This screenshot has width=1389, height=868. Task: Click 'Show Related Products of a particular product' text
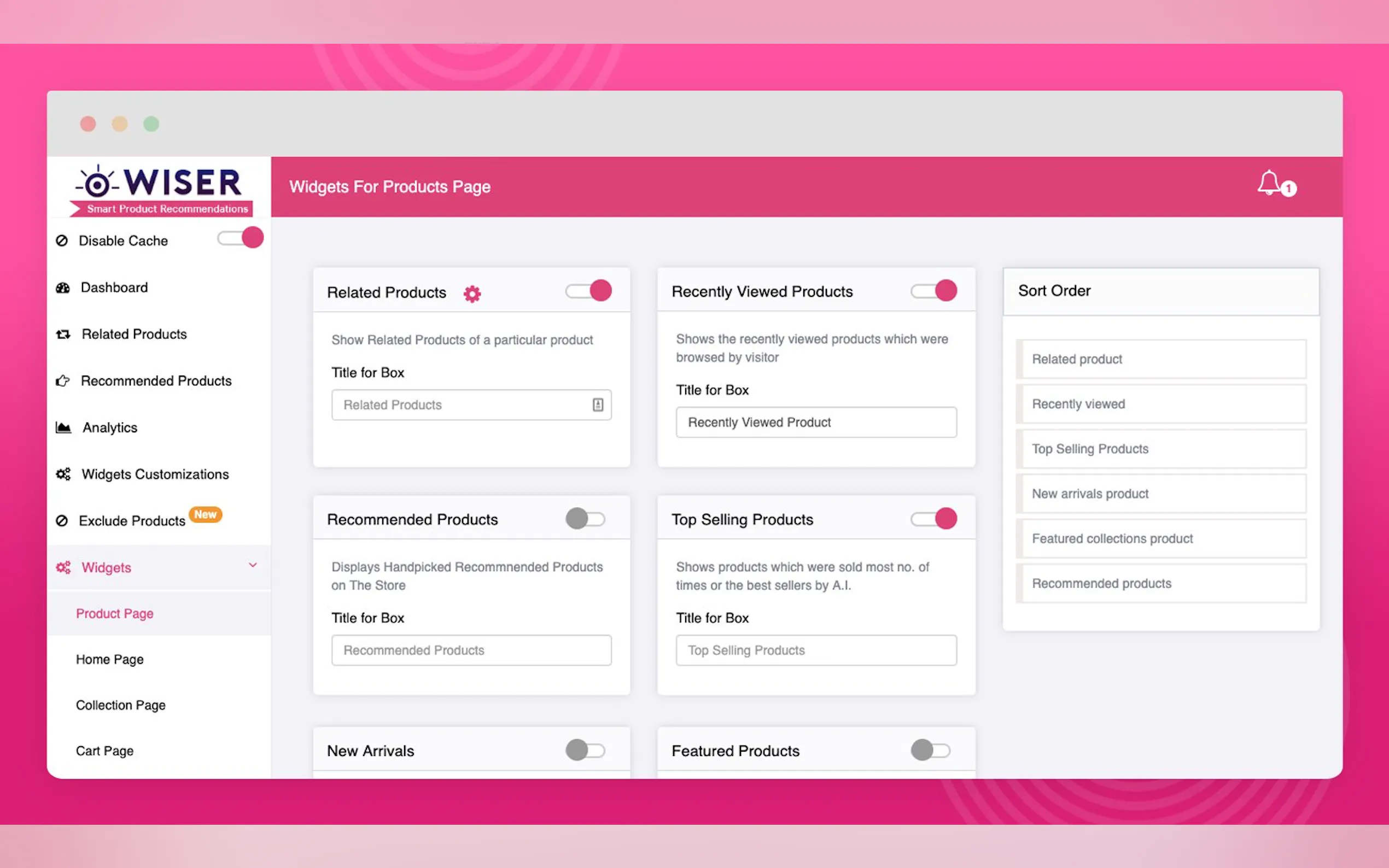[462, 340]
